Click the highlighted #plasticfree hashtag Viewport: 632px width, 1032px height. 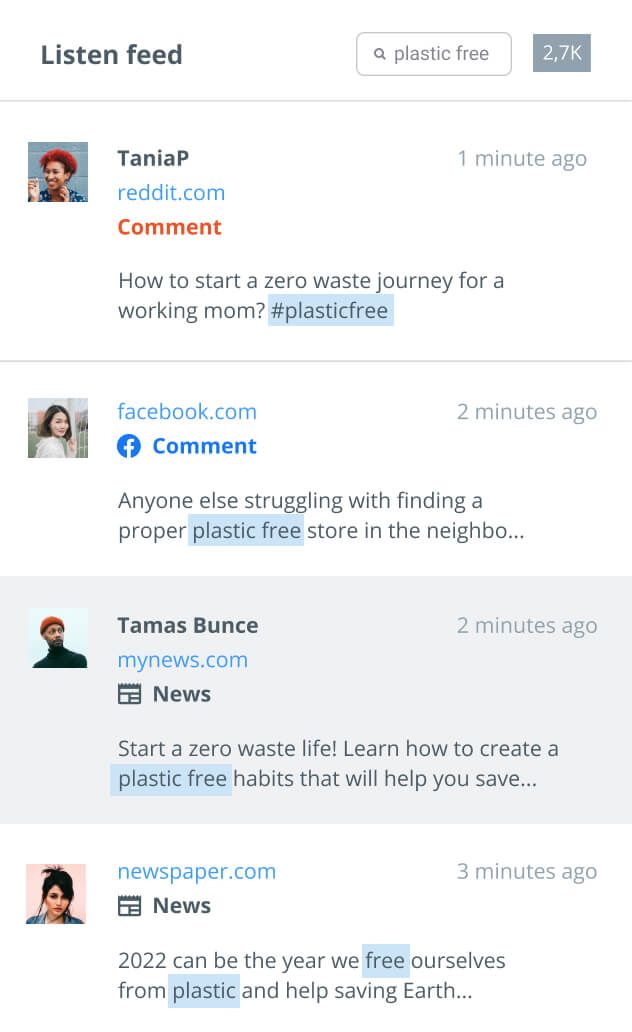(x=330, y=310)
